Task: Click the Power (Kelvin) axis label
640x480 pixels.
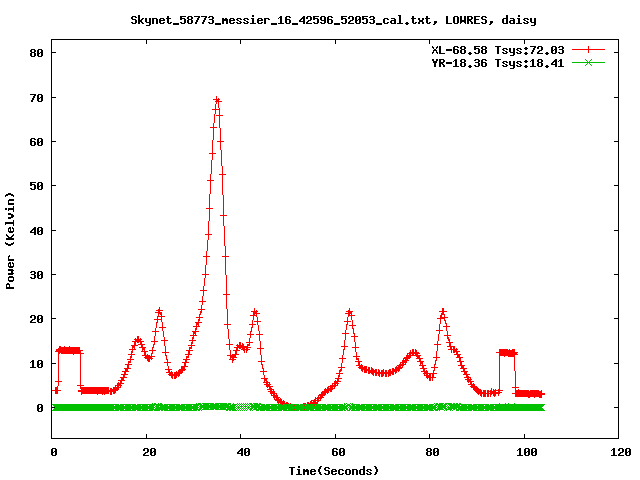Action: (x=10, y=241)
